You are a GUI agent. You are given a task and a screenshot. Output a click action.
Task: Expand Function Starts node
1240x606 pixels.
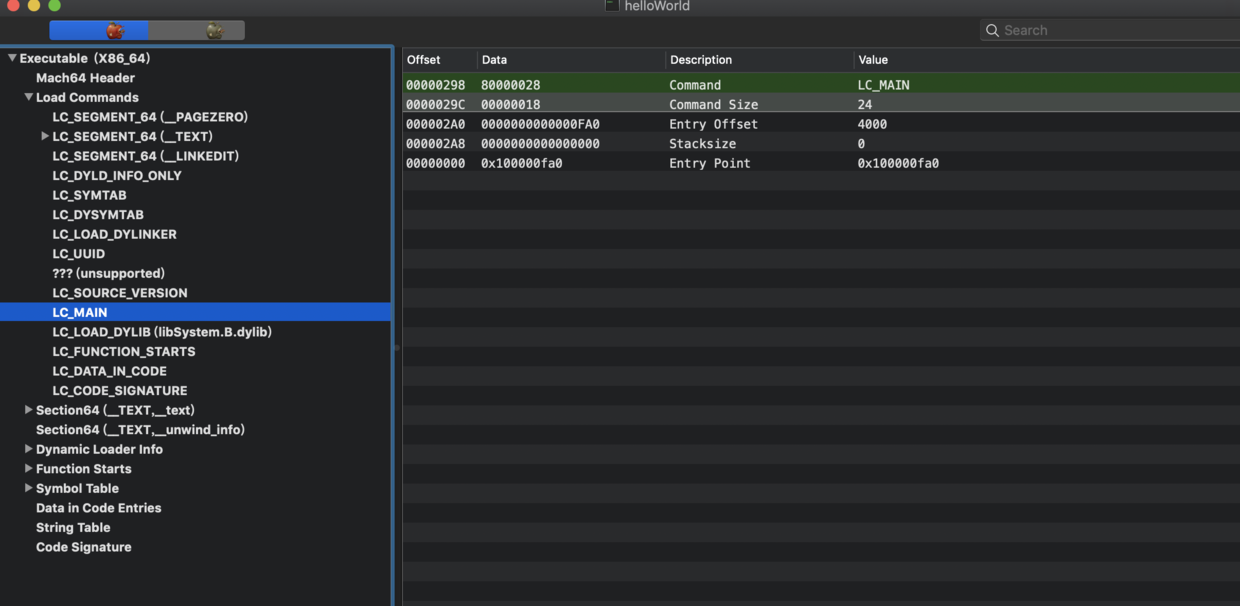tap(29, 468)
